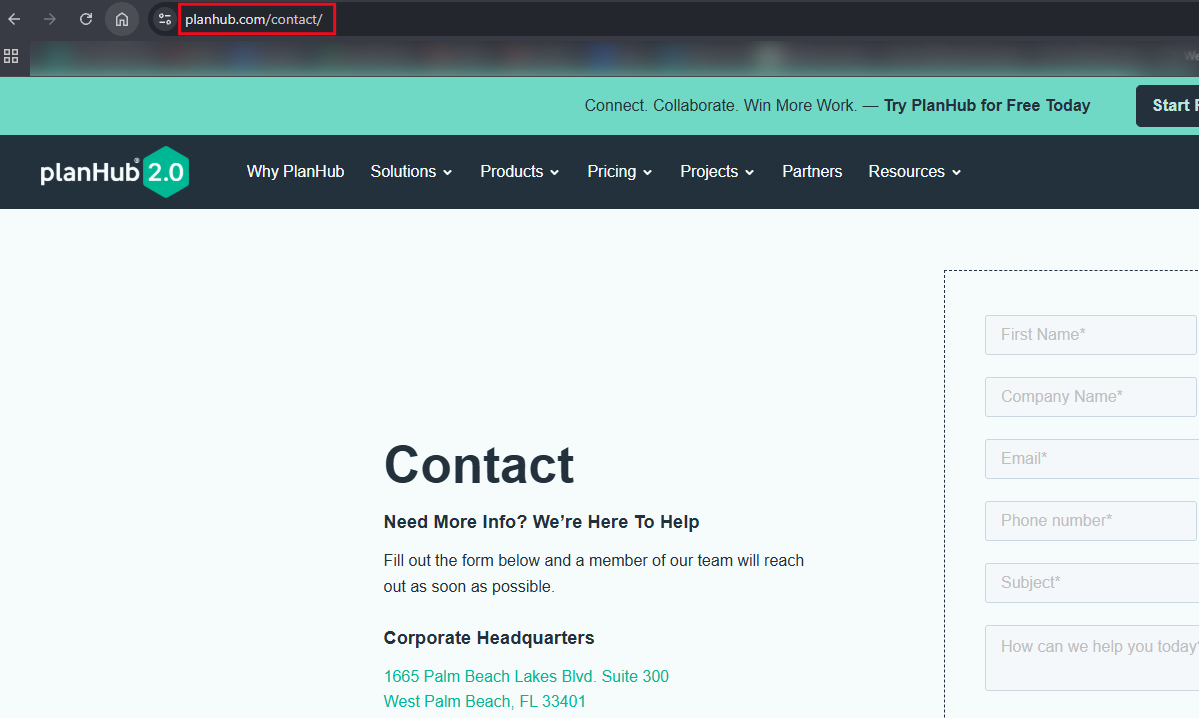Expand the Pricing dropdown menu
1199x718 pixels.
(619, 171)
